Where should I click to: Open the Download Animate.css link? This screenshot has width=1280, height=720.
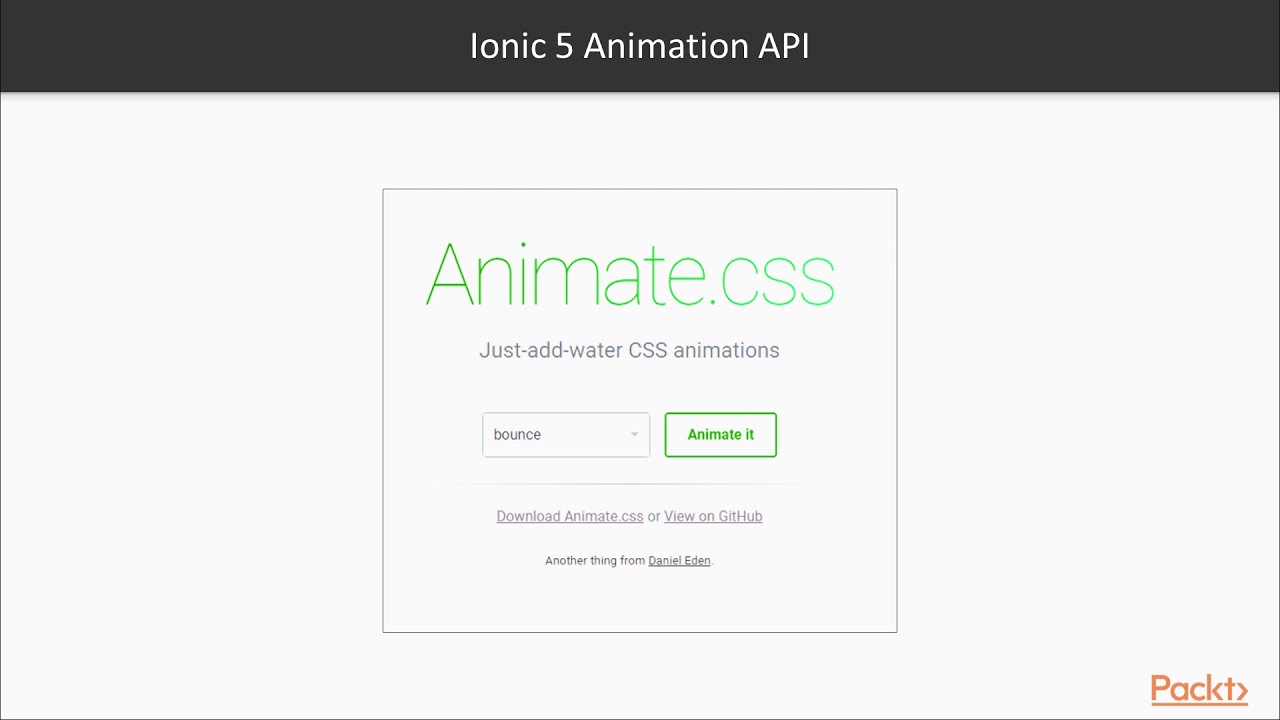pyautogui.click(x=570, y=516)
